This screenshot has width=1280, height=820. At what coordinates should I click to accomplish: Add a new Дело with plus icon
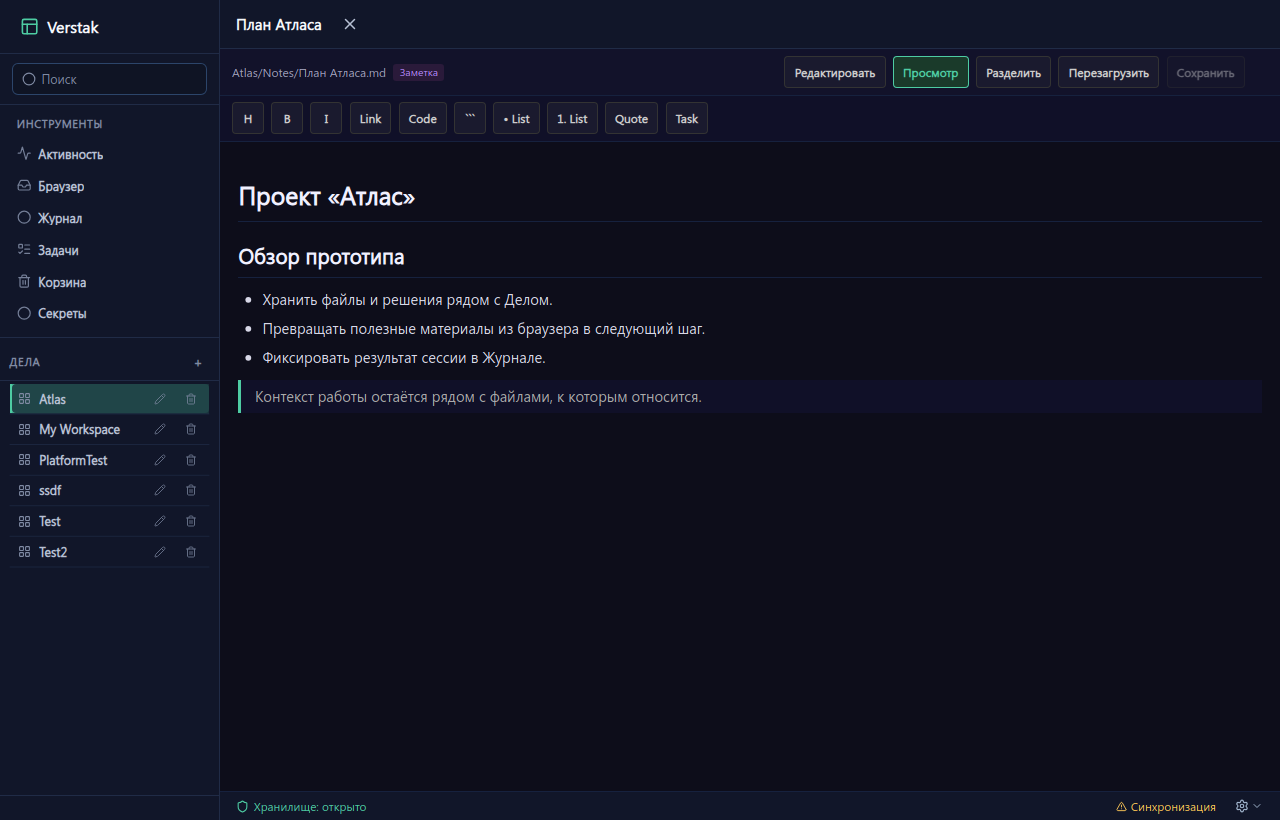[198, 363]
